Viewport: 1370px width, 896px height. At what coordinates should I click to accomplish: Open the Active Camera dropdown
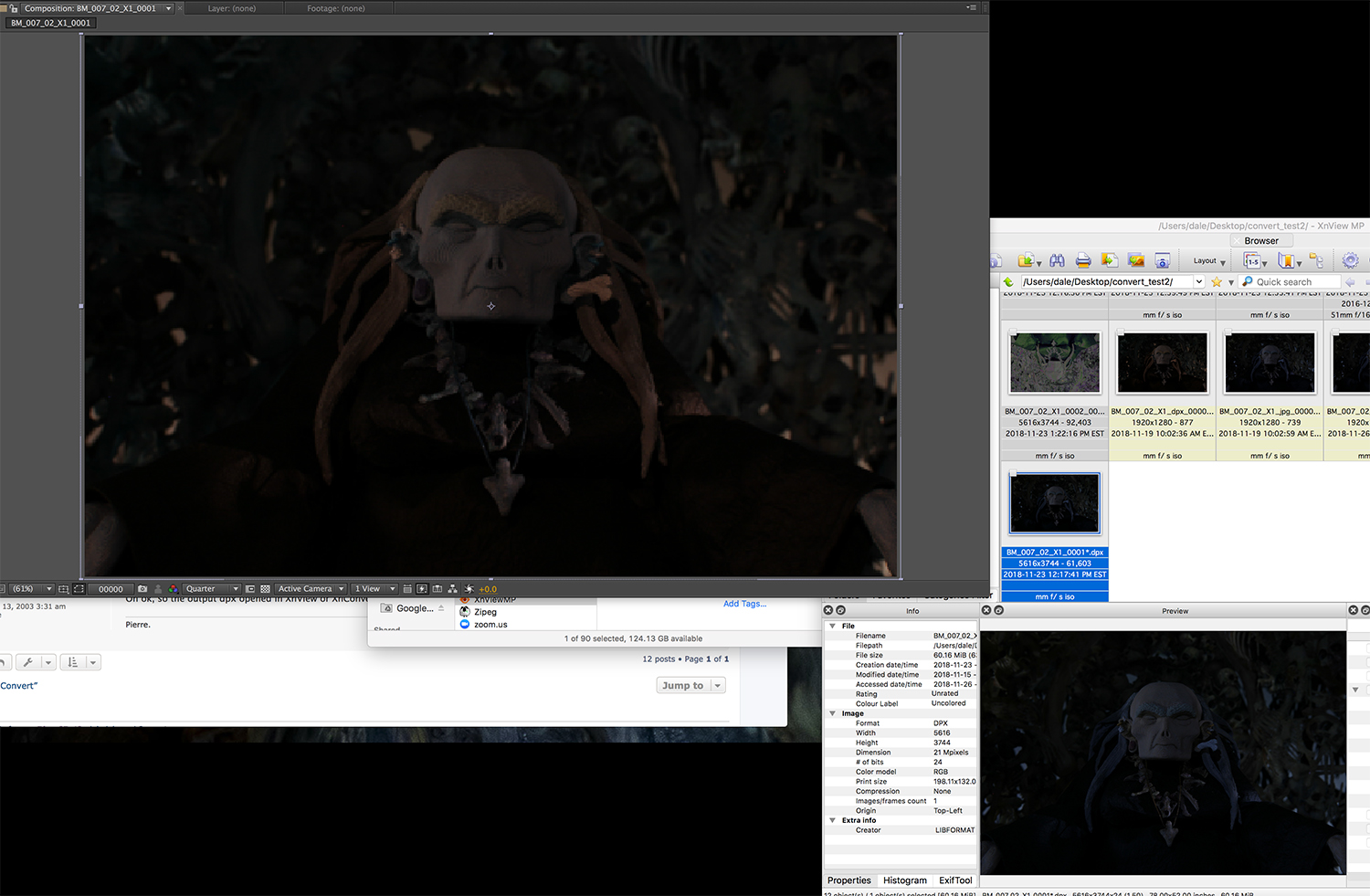[x=311, y=589]
